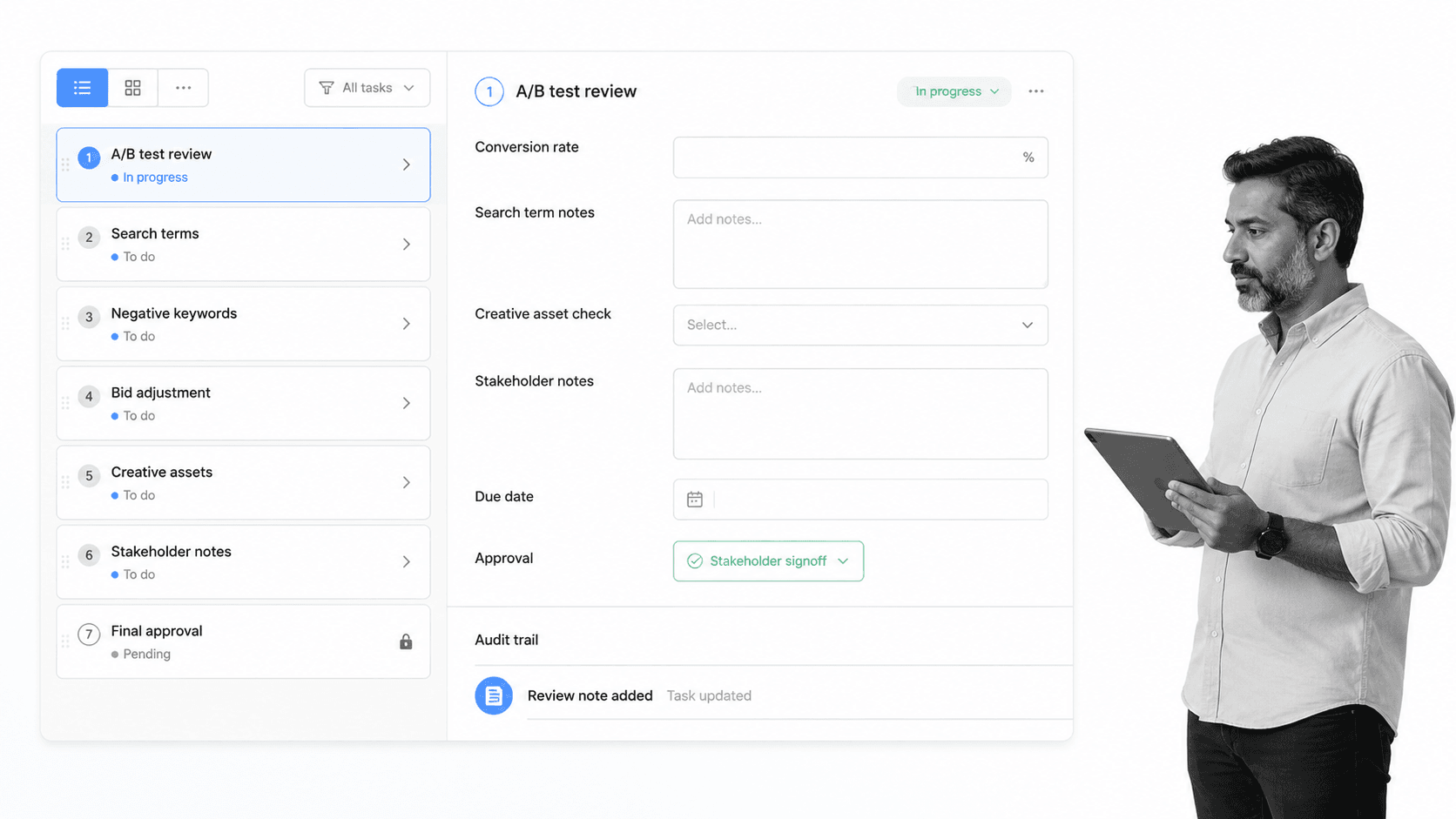
Task: Expand chevron on Search terms row
Action: 406,245
